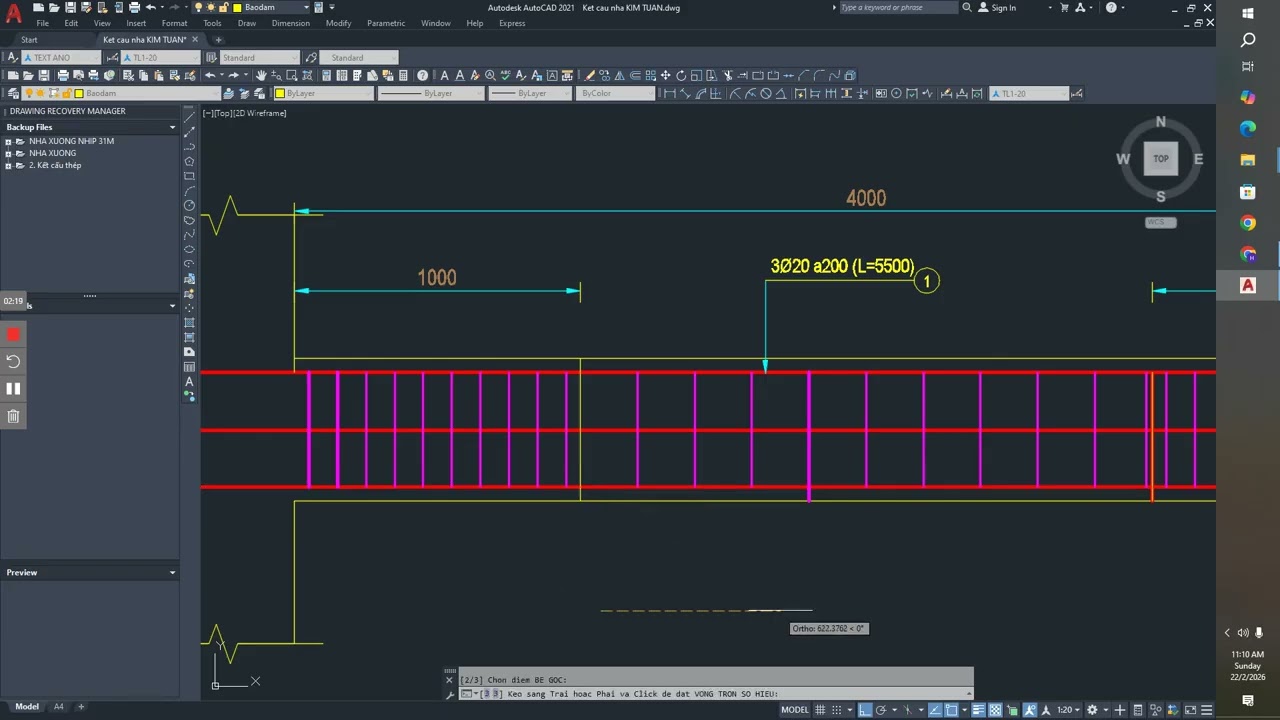Open Google Chrome from the Windows taskbar
Screen dimensions: 1280x720
pos(1248,223)
